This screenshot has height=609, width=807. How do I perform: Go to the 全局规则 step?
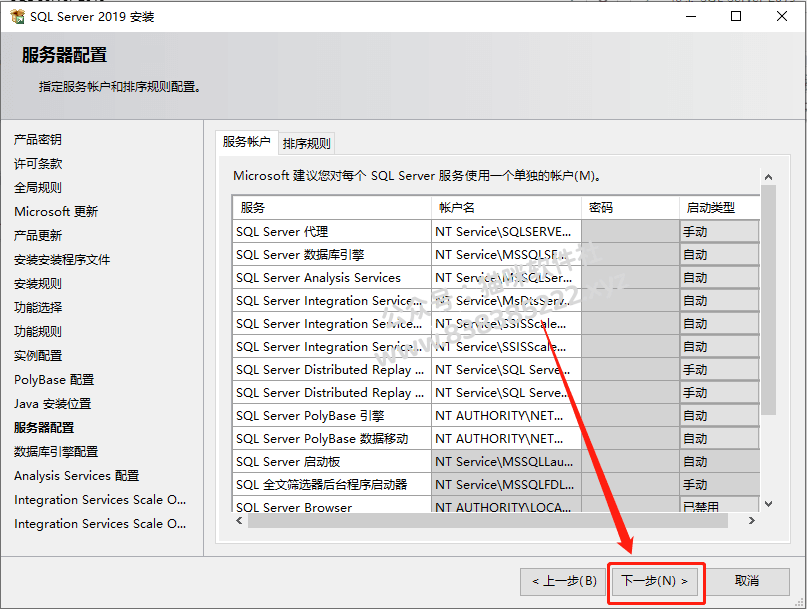pos(38,187)
